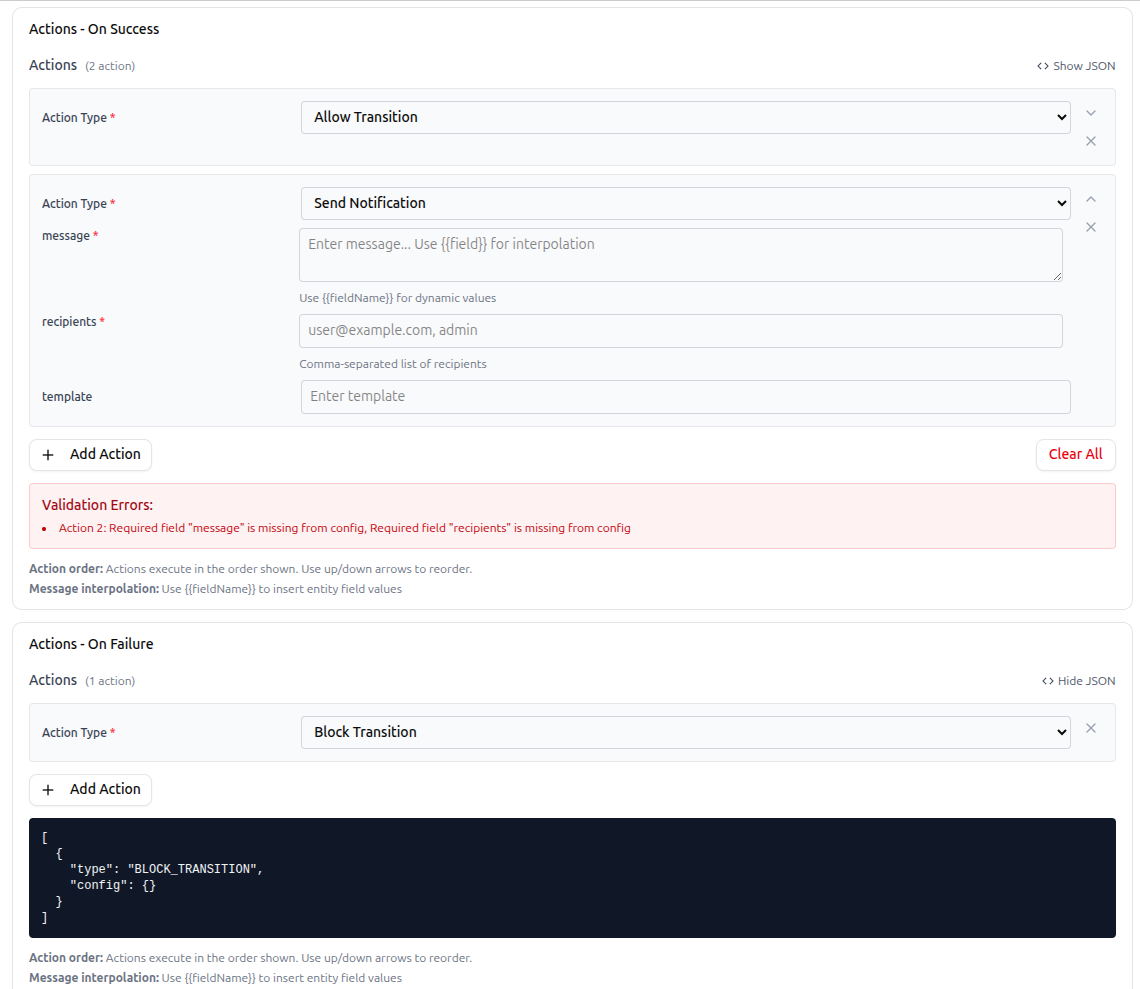Click the code icon next to Hide JSON

coord(1046,680)
